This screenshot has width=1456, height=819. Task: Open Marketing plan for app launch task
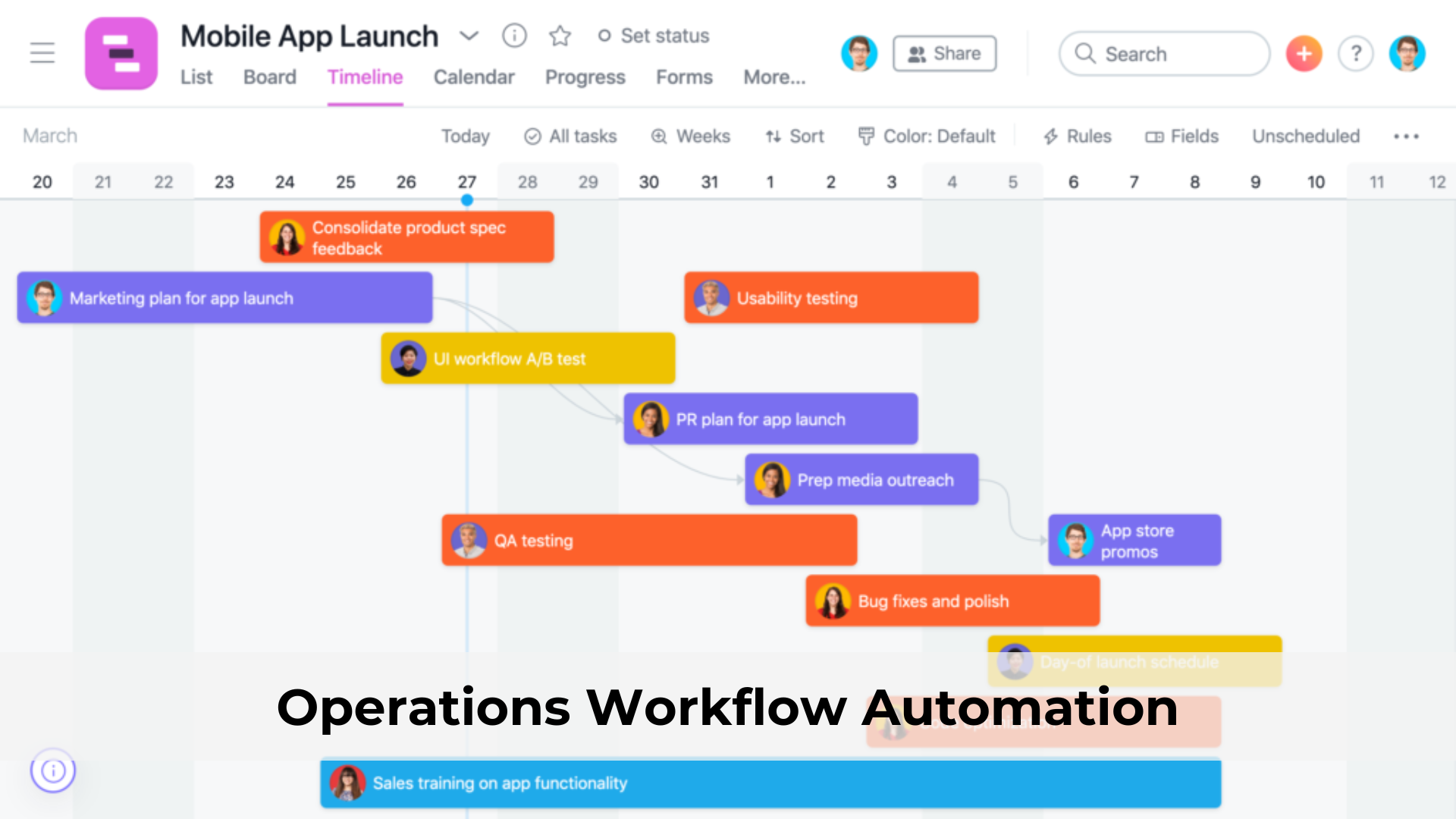click(x=225, y=298)
